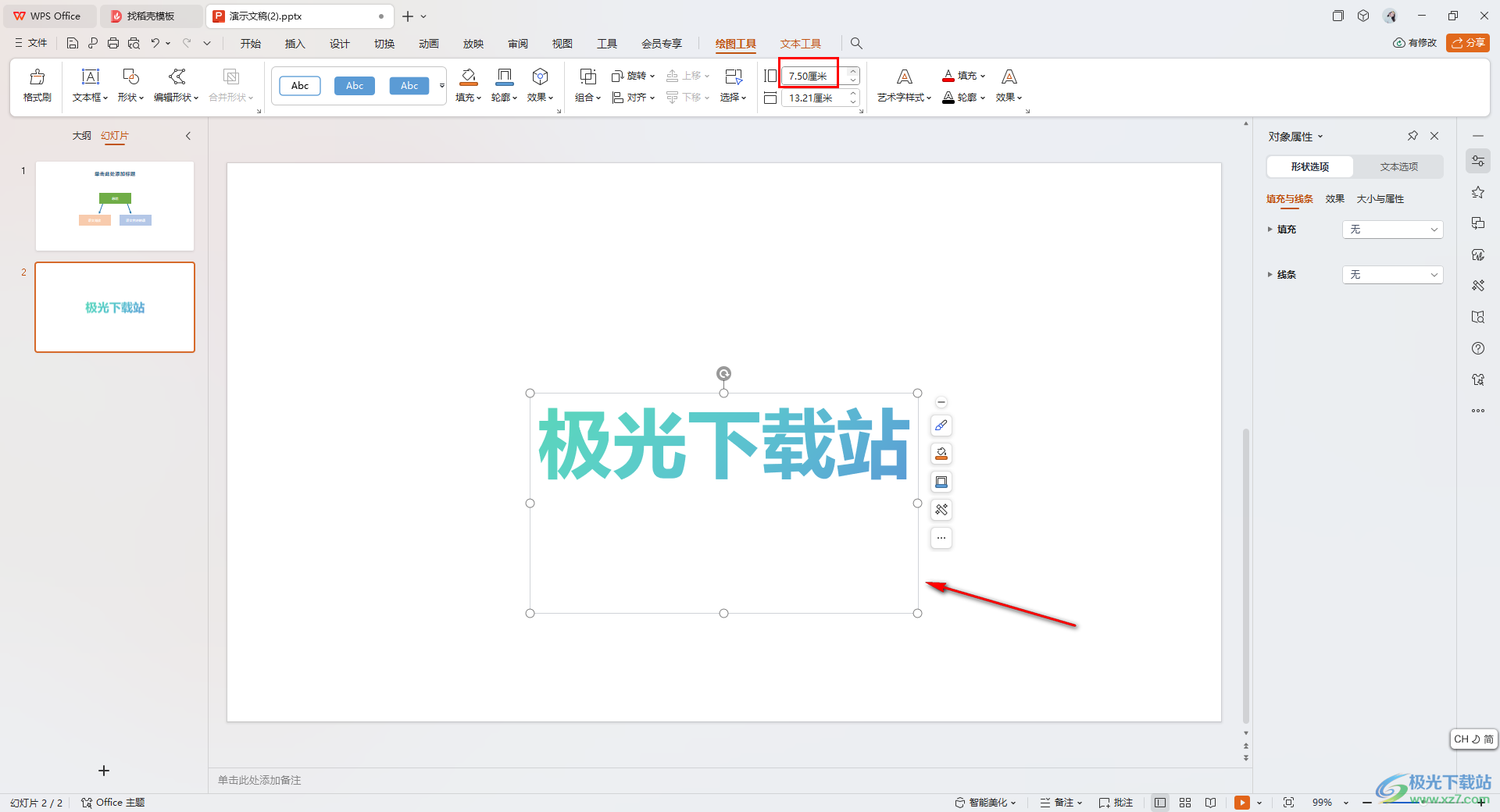1500x812 pixels.
Task: Select the flat blue Abc shape style
Action: pyautogui.click(x=355, y=86)
